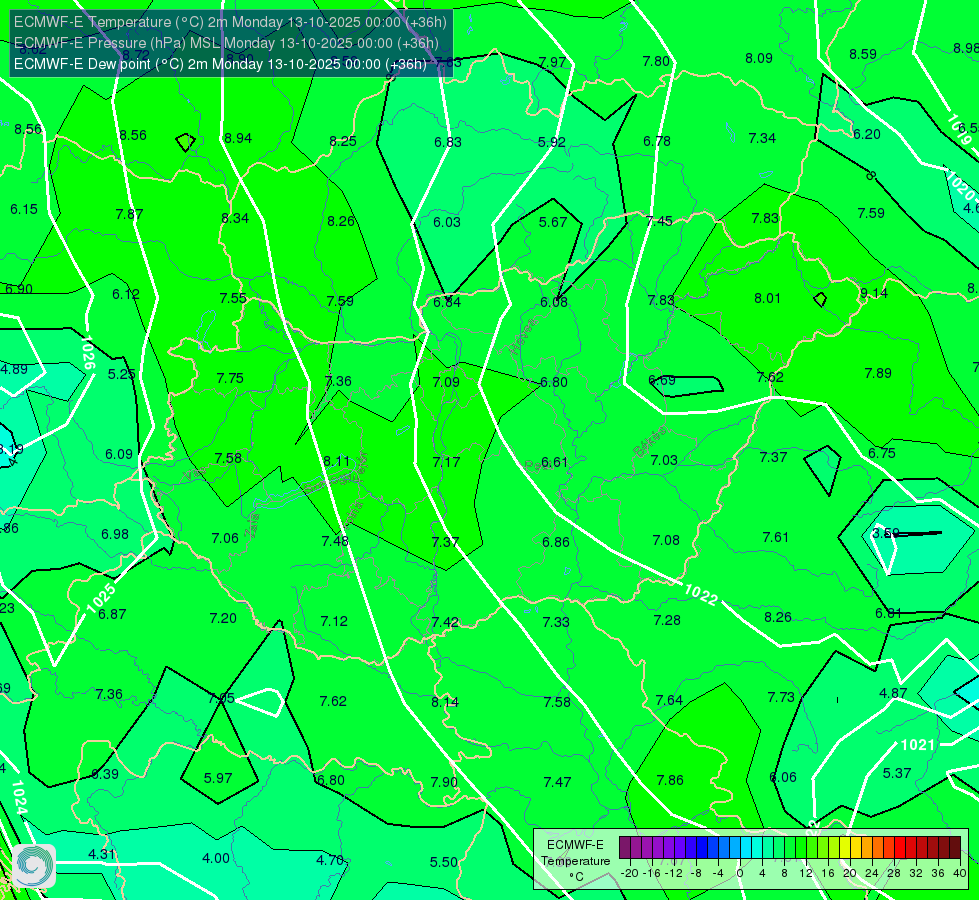The width and height of the screenshot is (979, 900).
Task: Click the 7.17 temperature value
Action: click(x=446, y=462)
